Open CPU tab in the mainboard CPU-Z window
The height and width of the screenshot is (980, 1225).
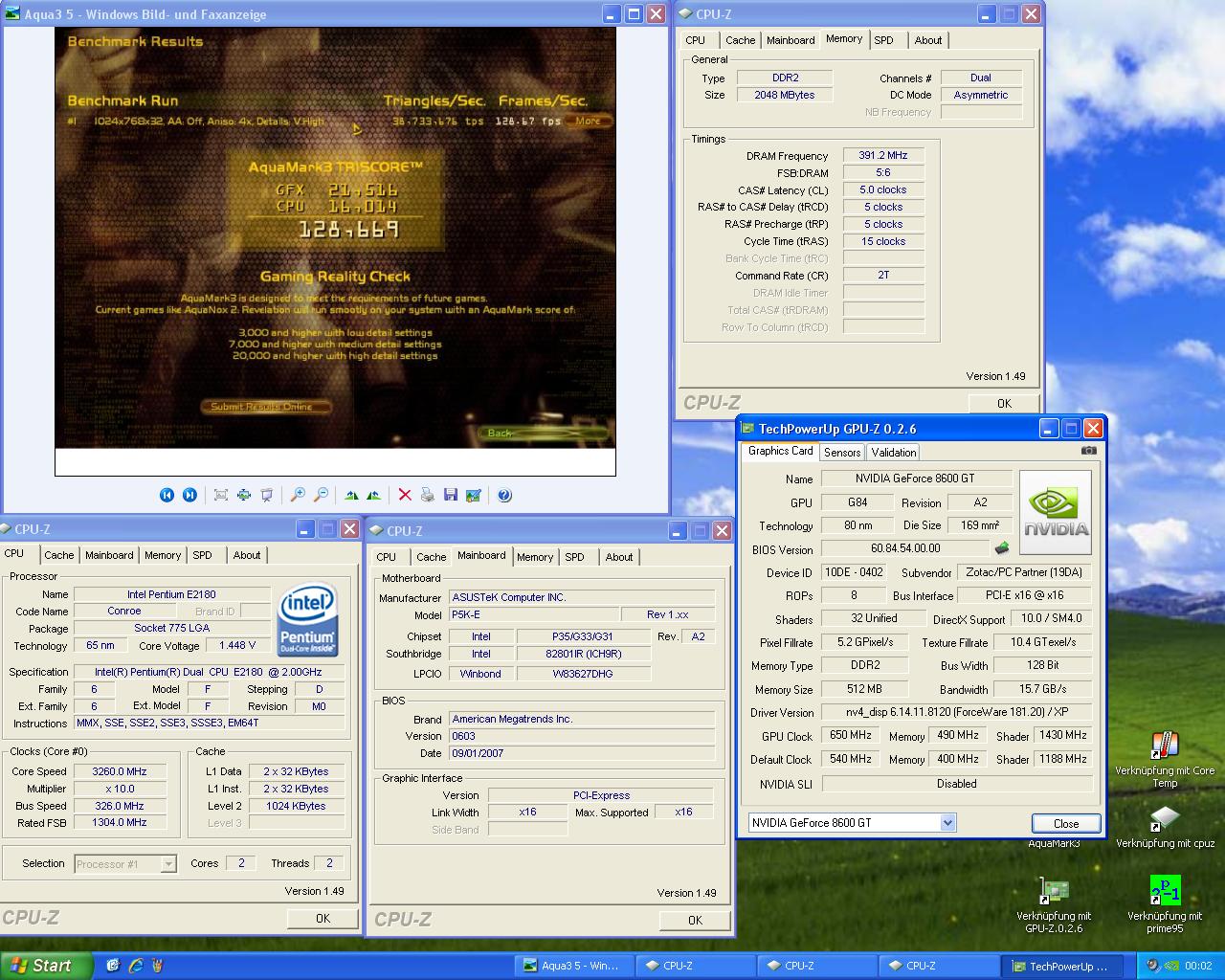387,557
